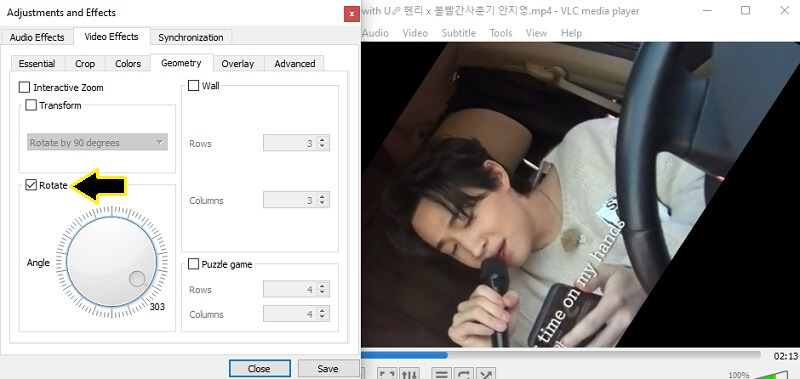The height and width of the screenshot is (379, 800).
Task: Open extended settings icon in VLC controls
Action: [409, 375]
